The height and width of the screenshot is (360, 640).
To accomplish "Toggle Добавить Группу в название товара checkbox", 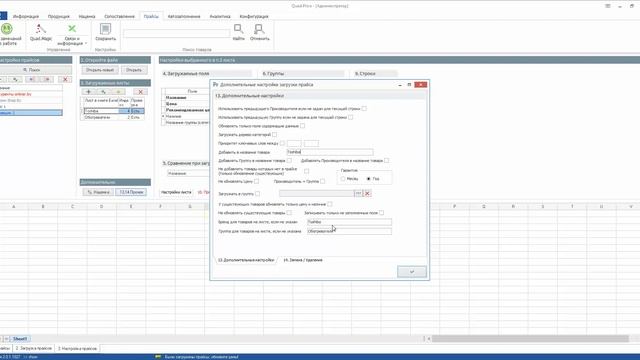I will pyautogui.click(x=289, y=160).
